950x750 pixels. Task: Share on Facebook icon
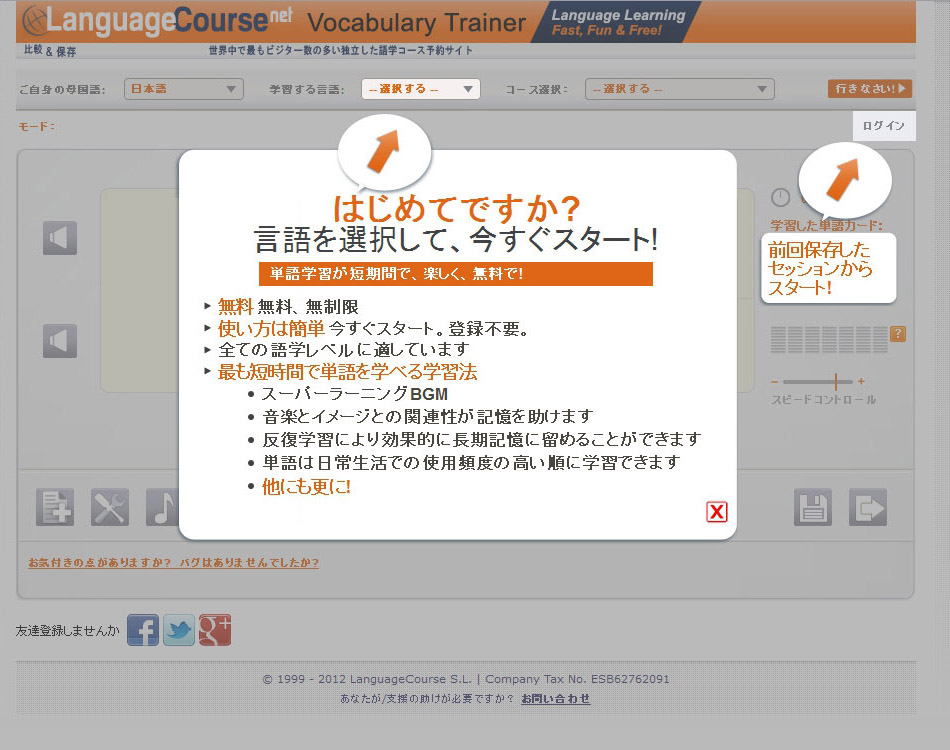coord(143,630)
